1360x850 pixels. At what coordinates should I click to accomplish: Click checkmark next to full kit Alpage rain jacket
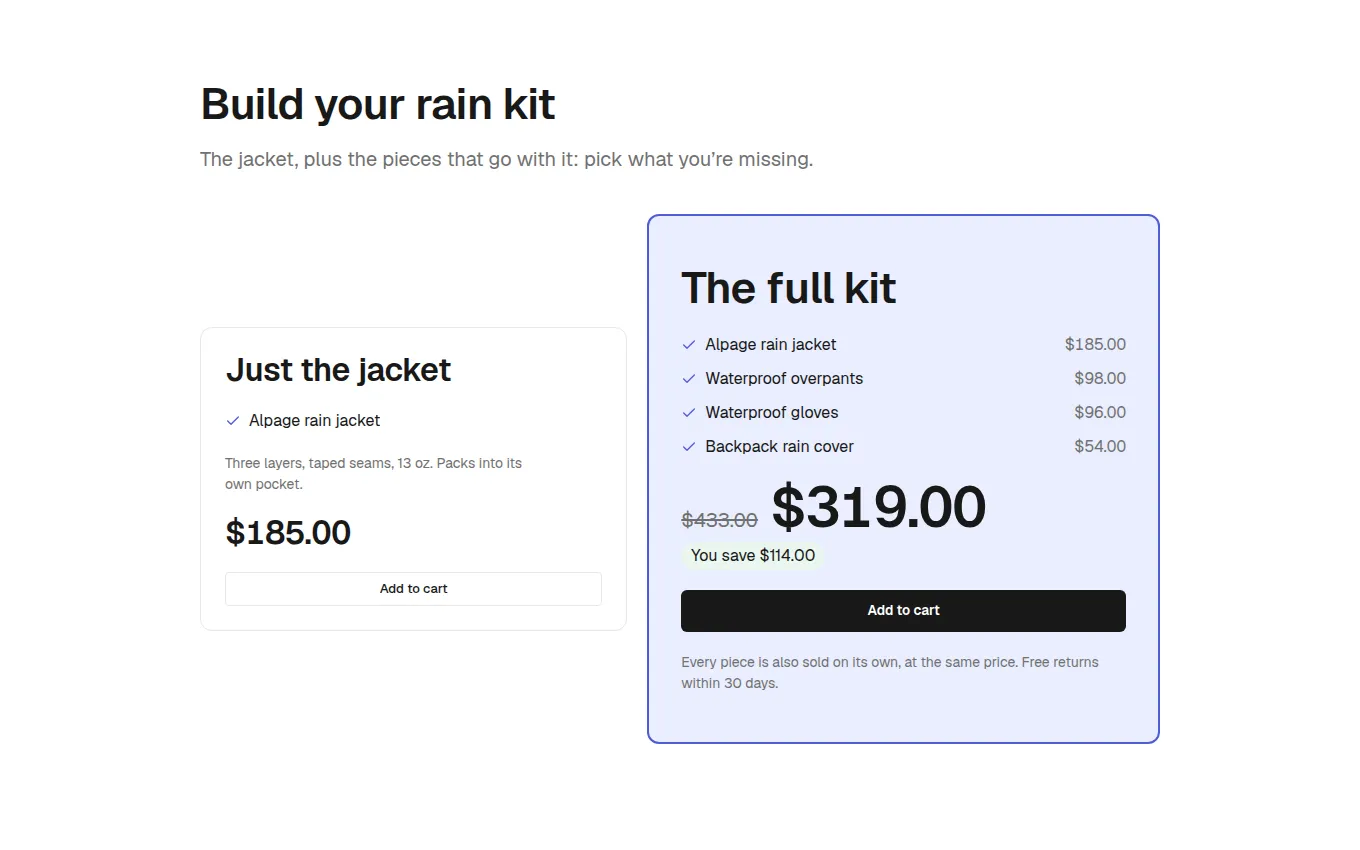coord(688,345)
